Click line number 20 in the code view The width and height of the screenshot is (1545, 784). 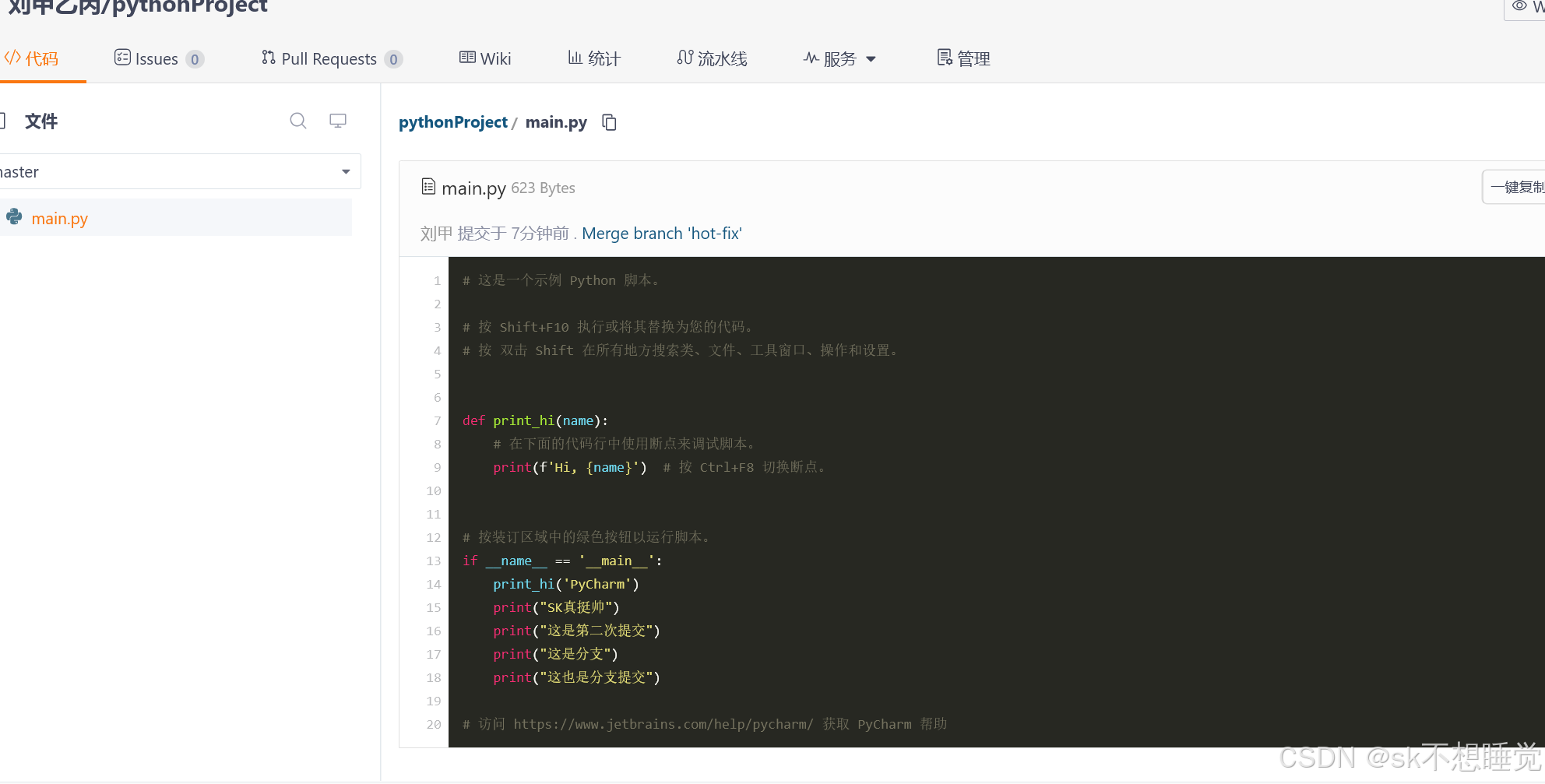434,724
